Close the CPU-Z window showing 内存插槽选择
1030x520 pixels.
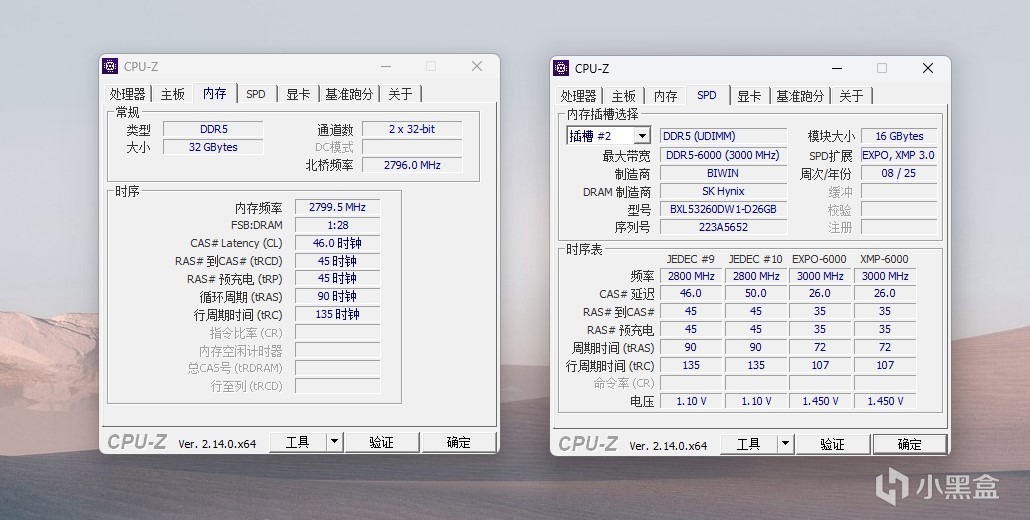coord(928,68)
